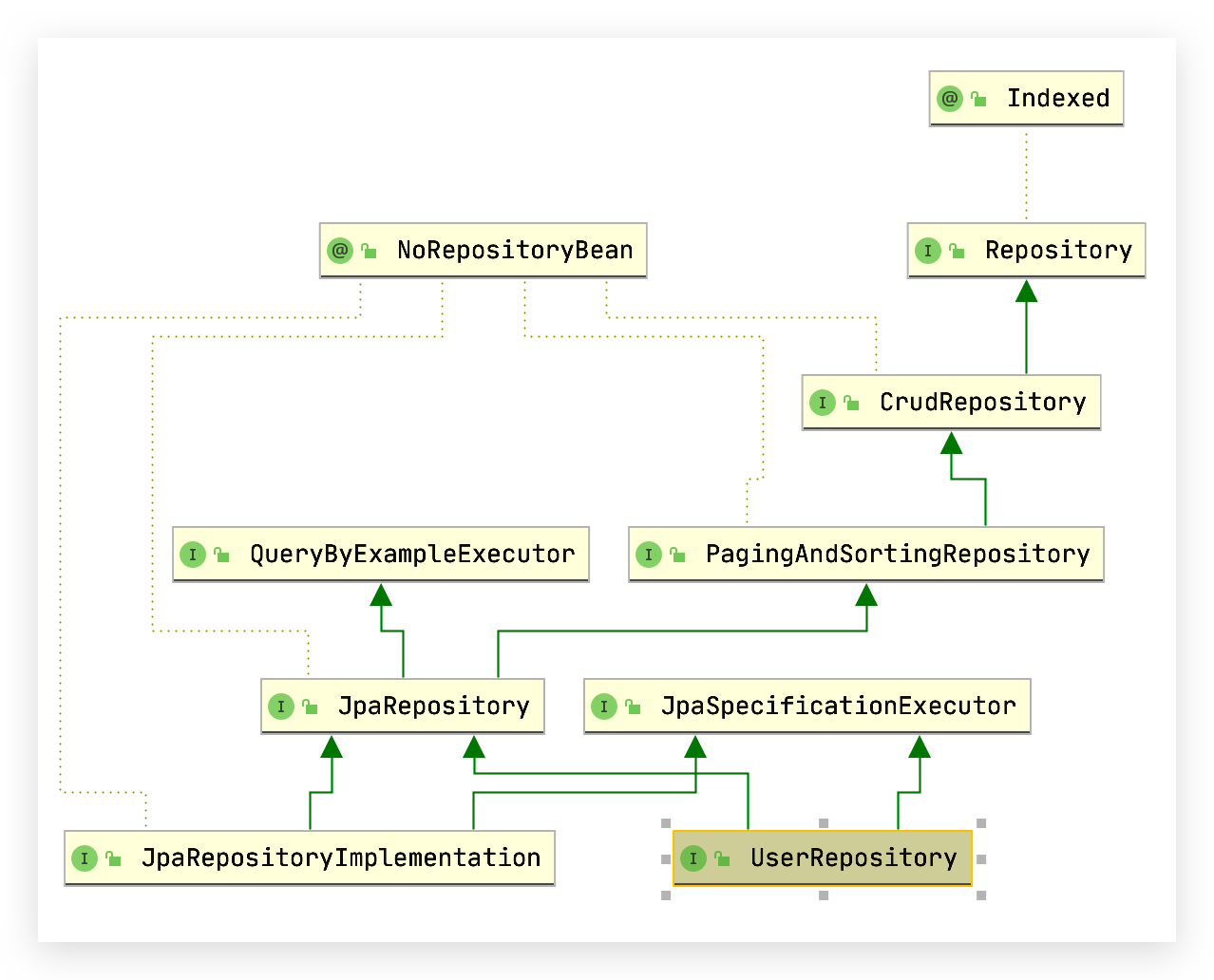Click the green lock icon on Indexed

[x=979, y=99]
